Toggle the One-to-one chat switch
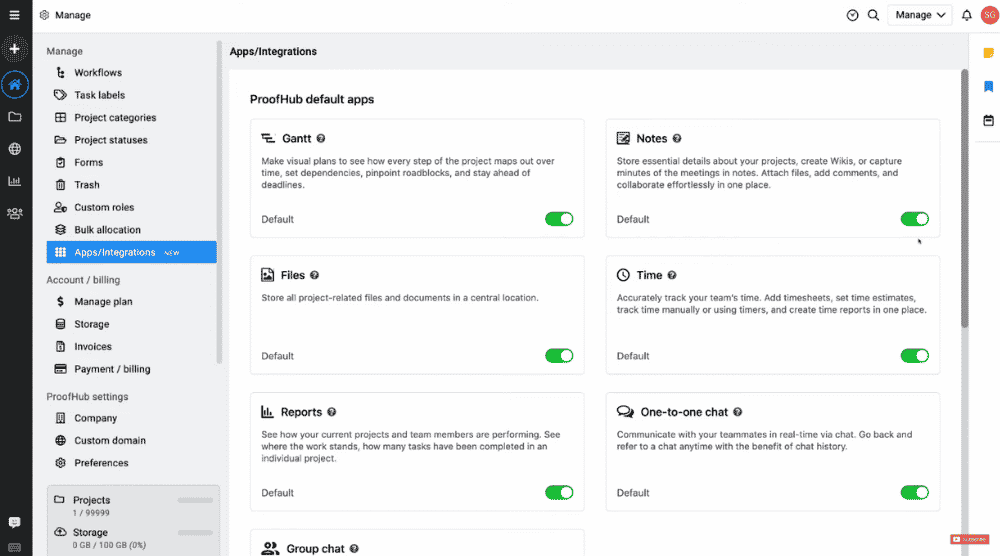 (915, 493)
